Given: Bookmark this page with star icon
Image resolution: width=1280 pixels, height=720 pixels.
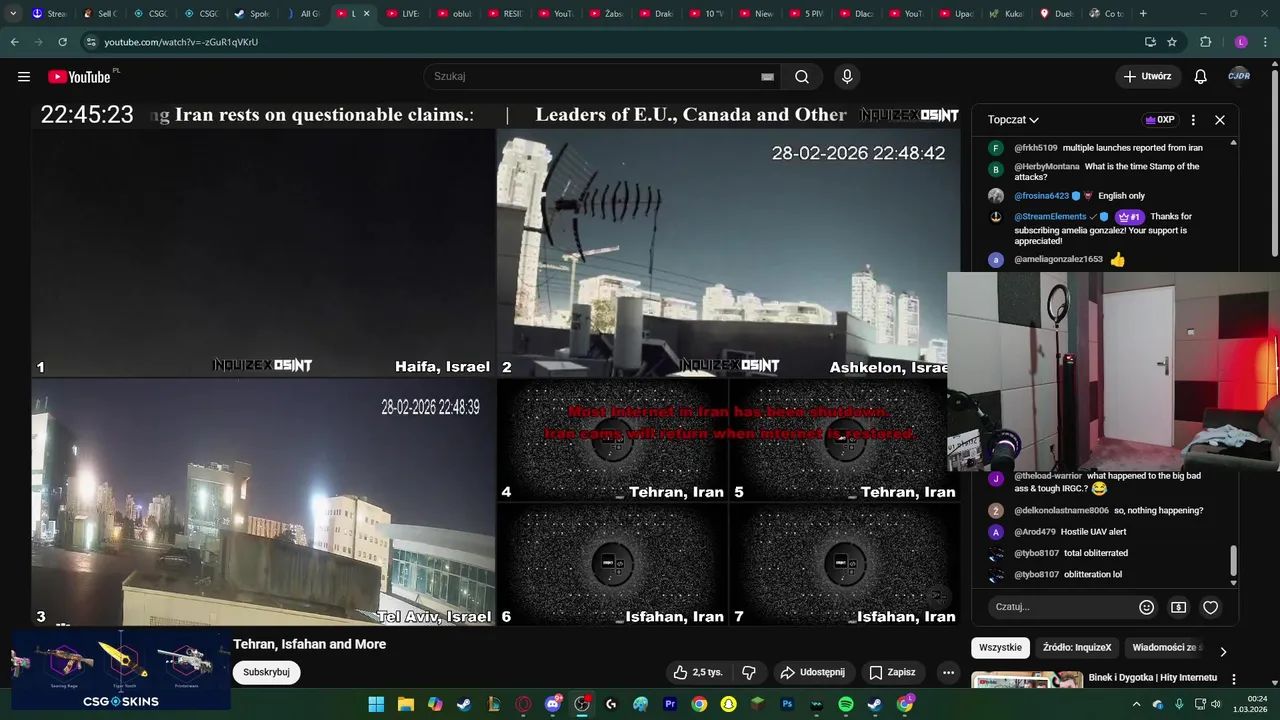Looking at the screenshot, I should (x=1172, y=42).
